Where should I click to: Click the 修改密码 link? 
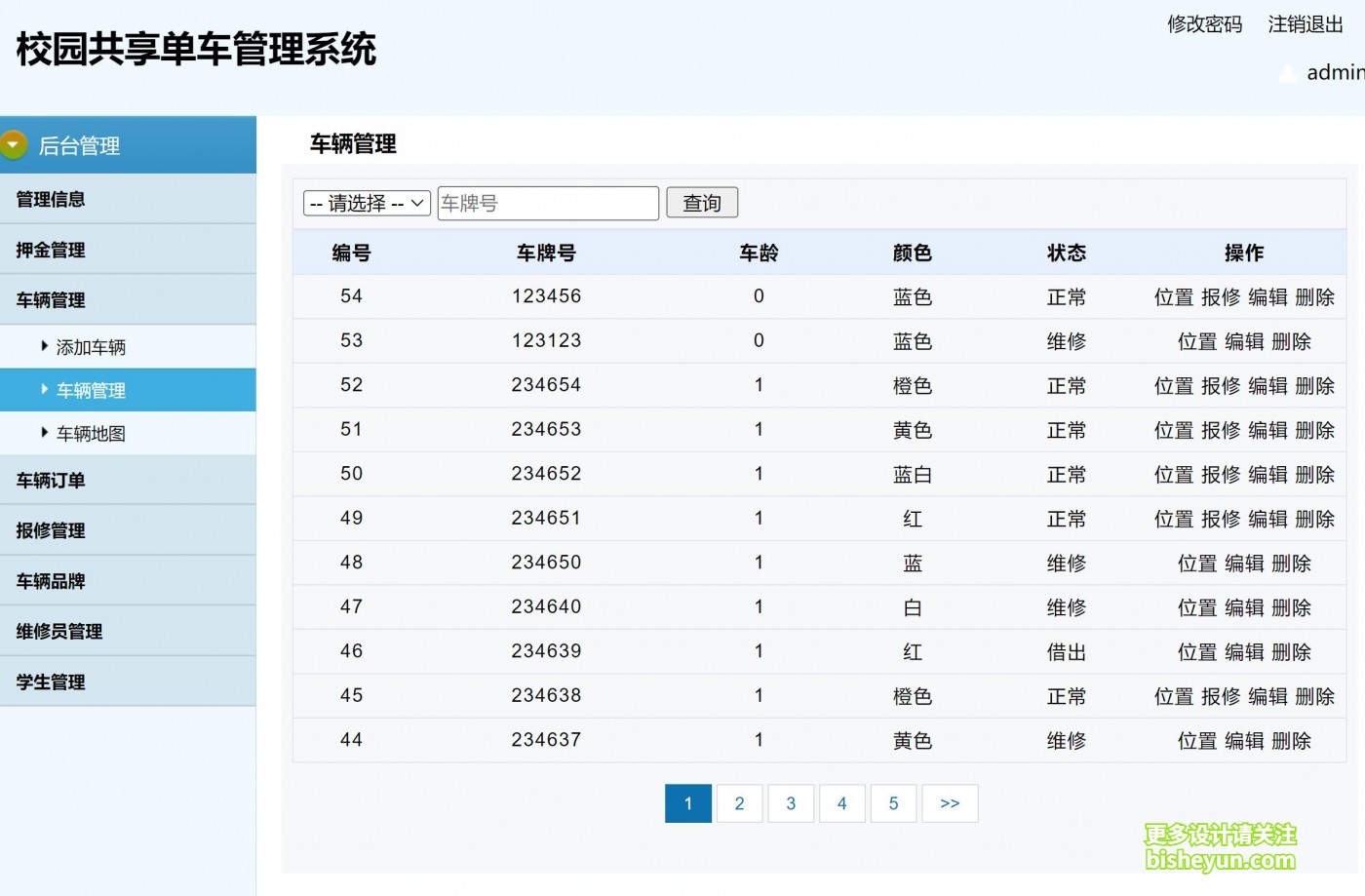coord(1204,24)
